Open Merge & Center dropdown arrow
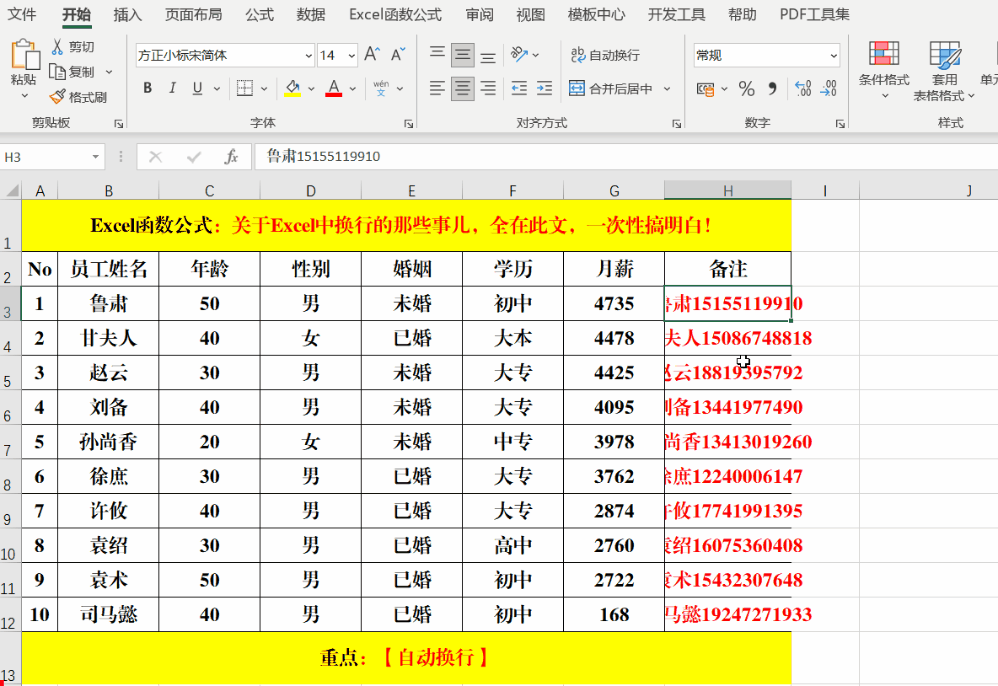 point(667,88)
